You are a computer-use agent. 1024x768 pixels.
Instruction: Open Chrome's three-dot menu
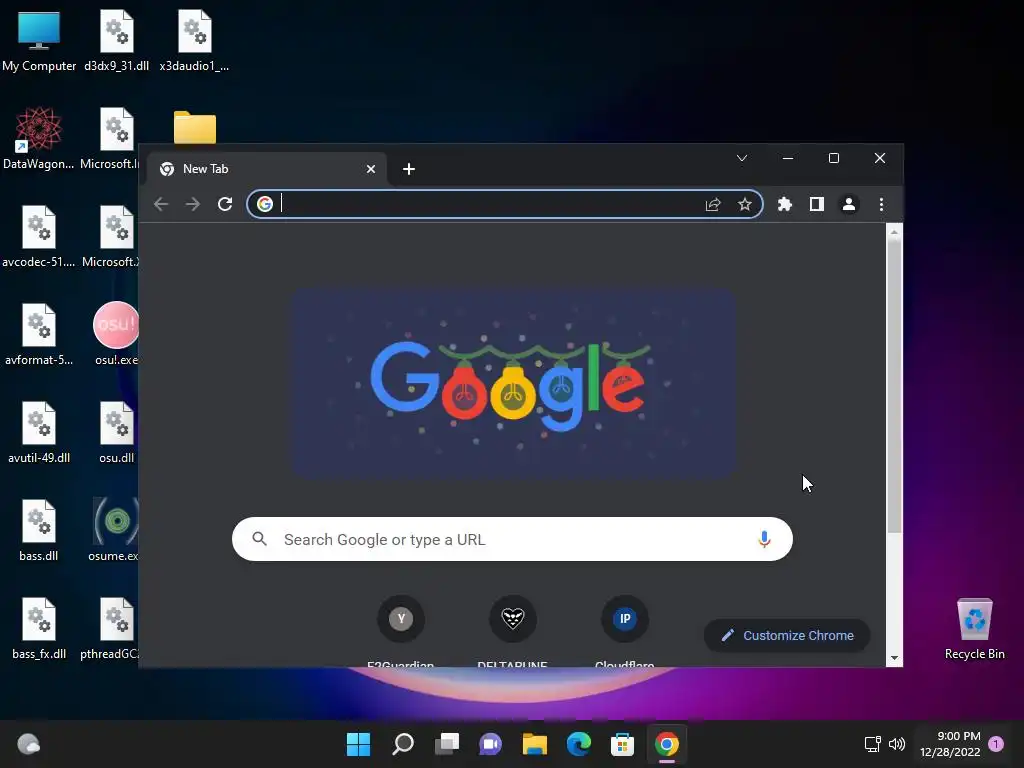(x=881, y=204)
